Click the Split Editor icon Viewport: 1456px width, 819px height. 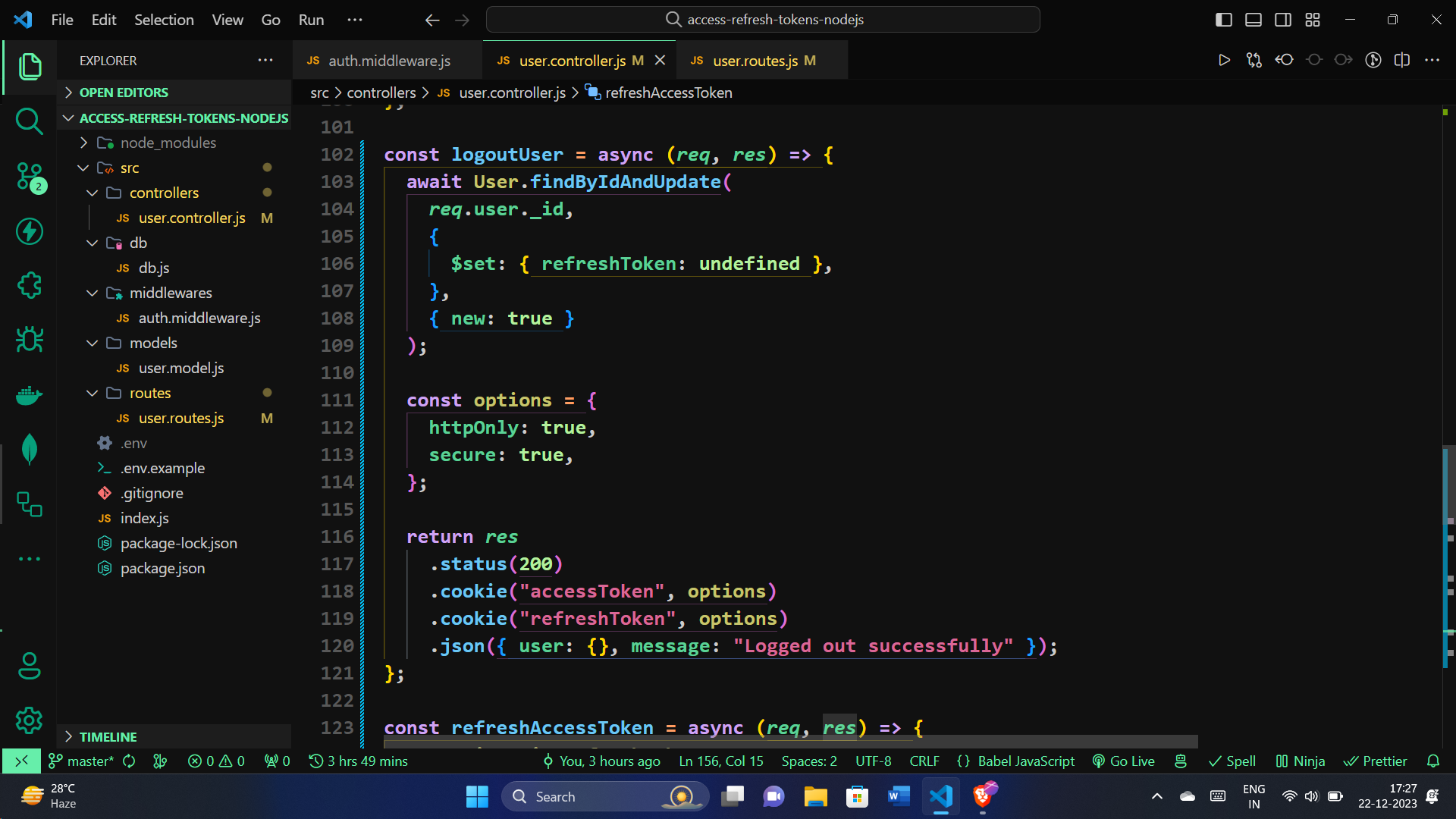coord(1402,61)
